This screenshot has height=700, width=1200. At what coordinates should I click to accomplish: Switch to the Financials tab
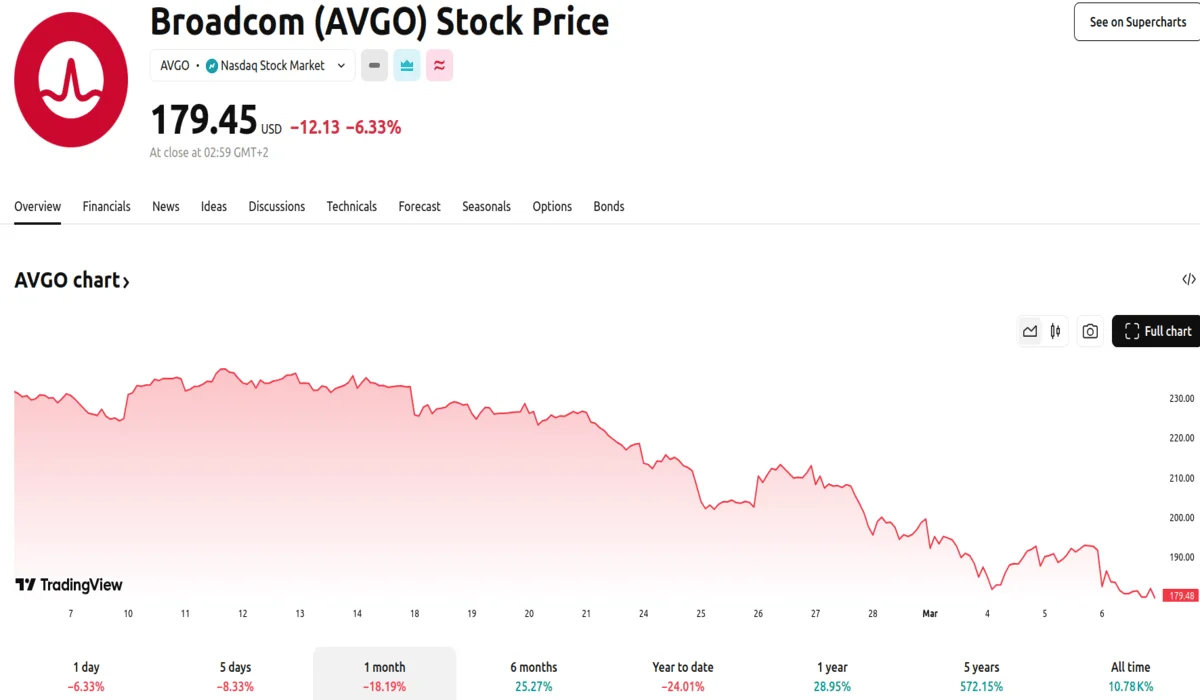[x=106, y=207]
